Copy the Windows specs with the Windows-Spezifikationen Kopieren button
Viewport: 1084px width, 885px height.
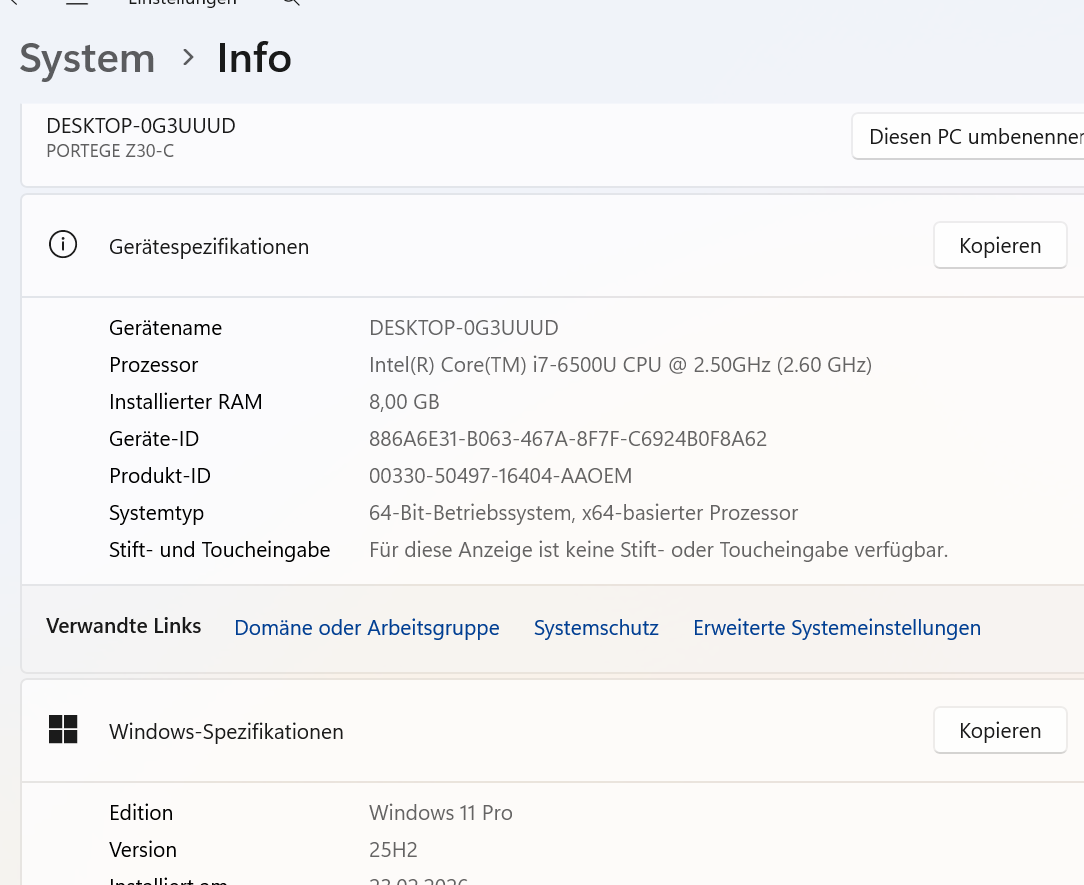[x=1000, y=731]
